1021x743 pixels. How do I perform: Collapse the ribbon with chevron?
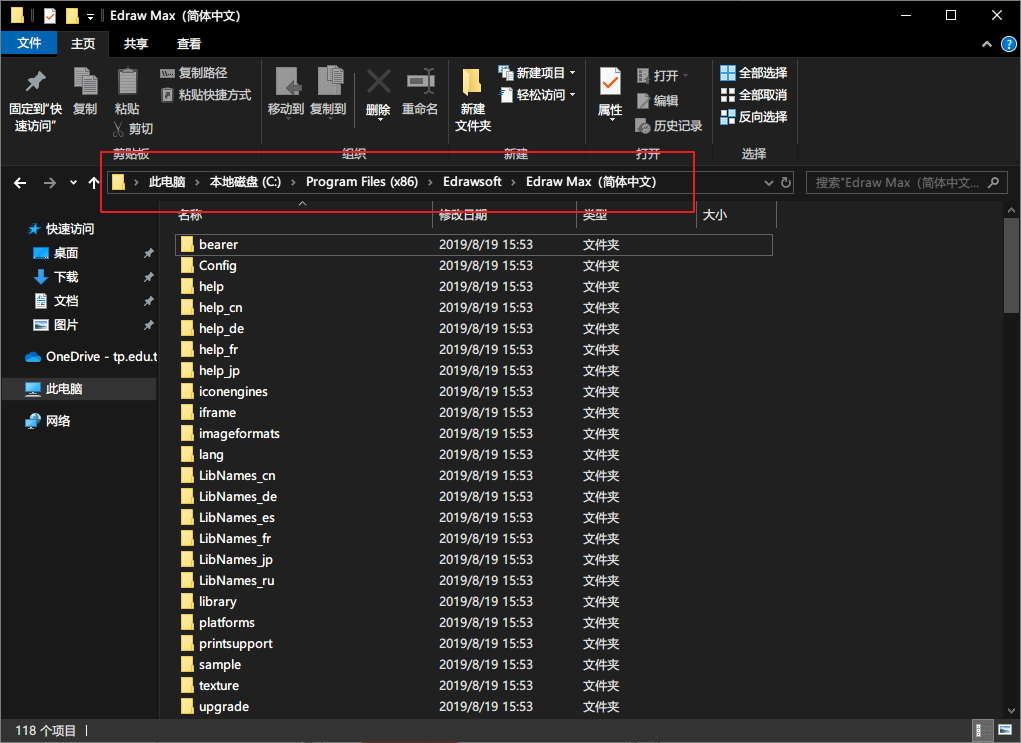987,44
